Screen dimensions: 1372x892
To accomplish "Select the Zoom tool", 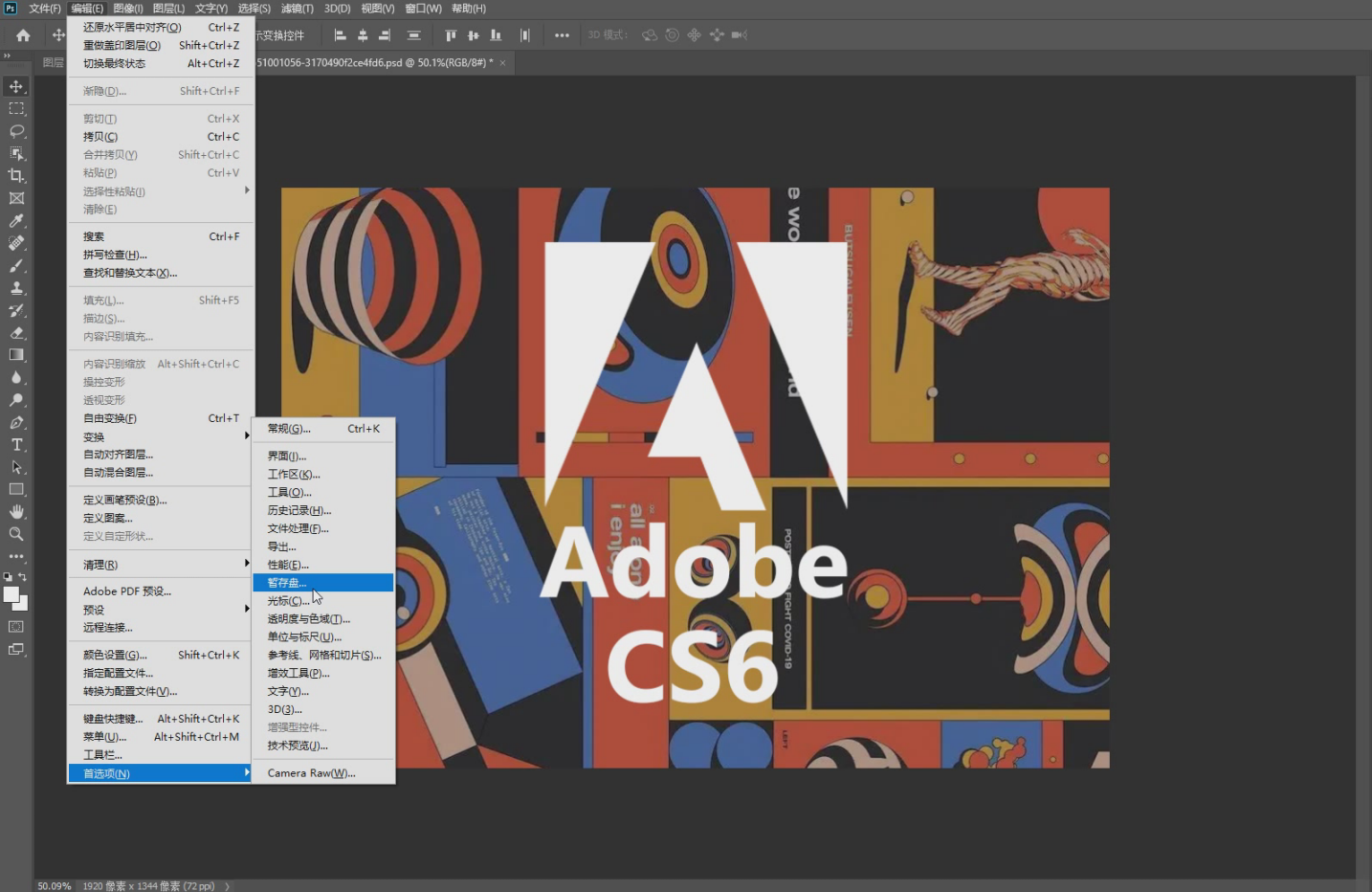I will pyautogui.click(x=16, y=534).
